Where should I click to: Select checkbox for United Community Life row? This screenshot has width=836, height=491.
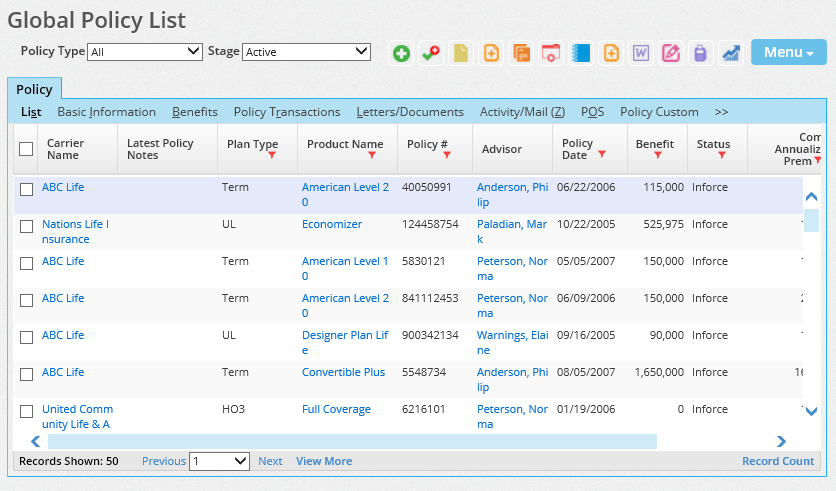[x=27, y=411]
